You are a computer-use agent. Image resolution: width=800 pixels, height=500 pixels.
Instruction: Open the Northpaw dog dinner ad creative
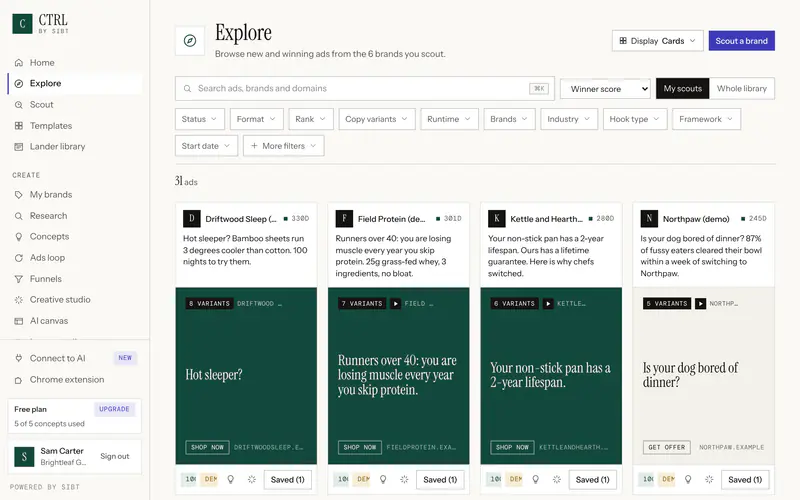(704, 376)
